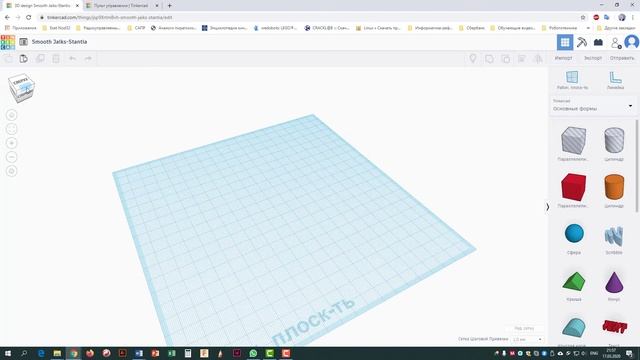Open the Windows Start menu
Viewport: 640px width, 360px height.
point(8,353)
